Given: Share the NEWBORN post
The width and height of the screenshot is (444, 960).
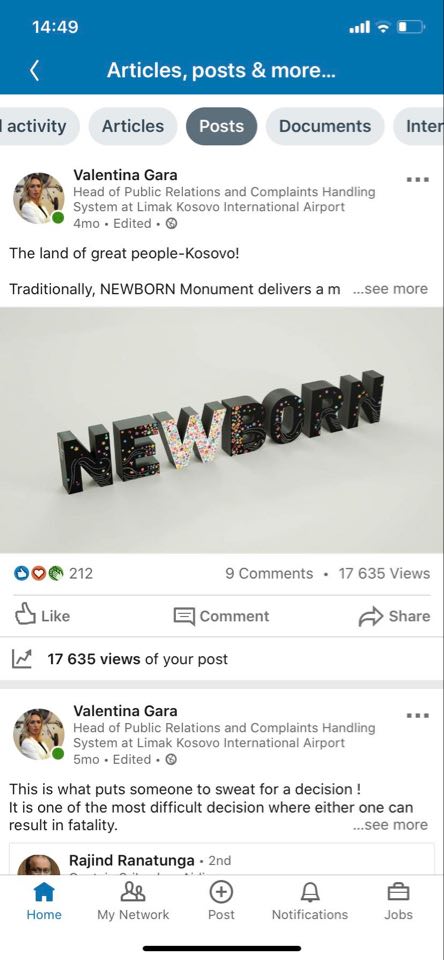Looking at the screenshot, I should pyautogui.click(x=394, y=616).
